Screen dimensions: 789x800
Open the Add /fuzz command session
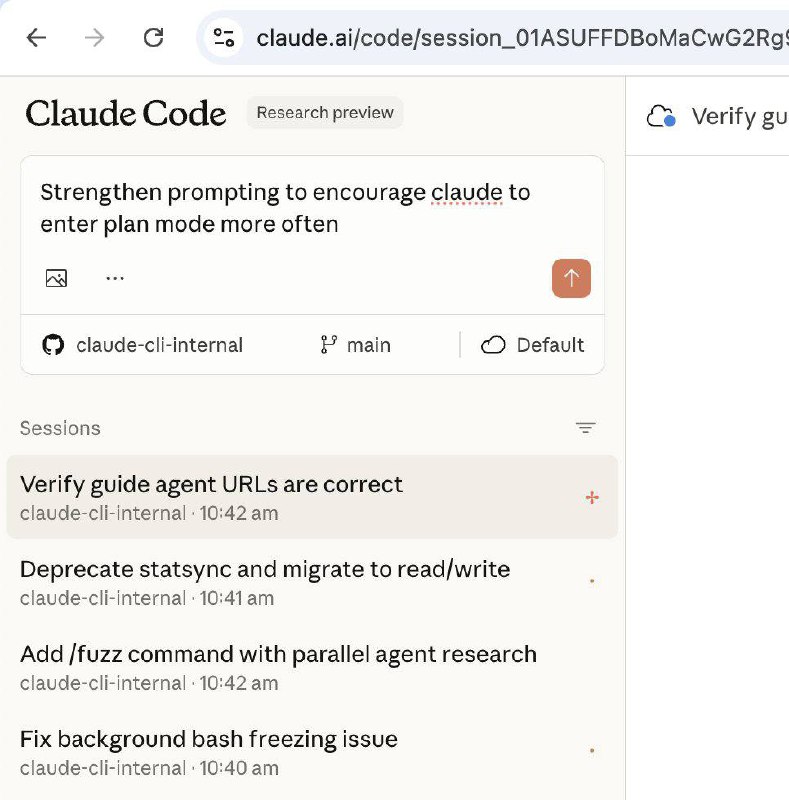[278, 667]
